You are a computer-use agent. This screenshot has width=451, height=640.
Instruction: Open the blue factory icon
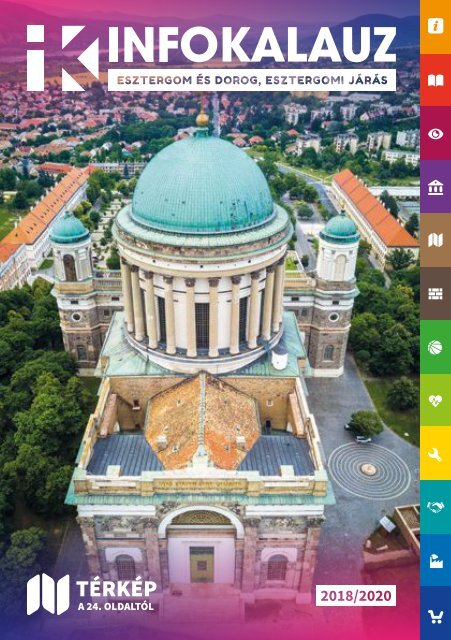tap(435, 560)
